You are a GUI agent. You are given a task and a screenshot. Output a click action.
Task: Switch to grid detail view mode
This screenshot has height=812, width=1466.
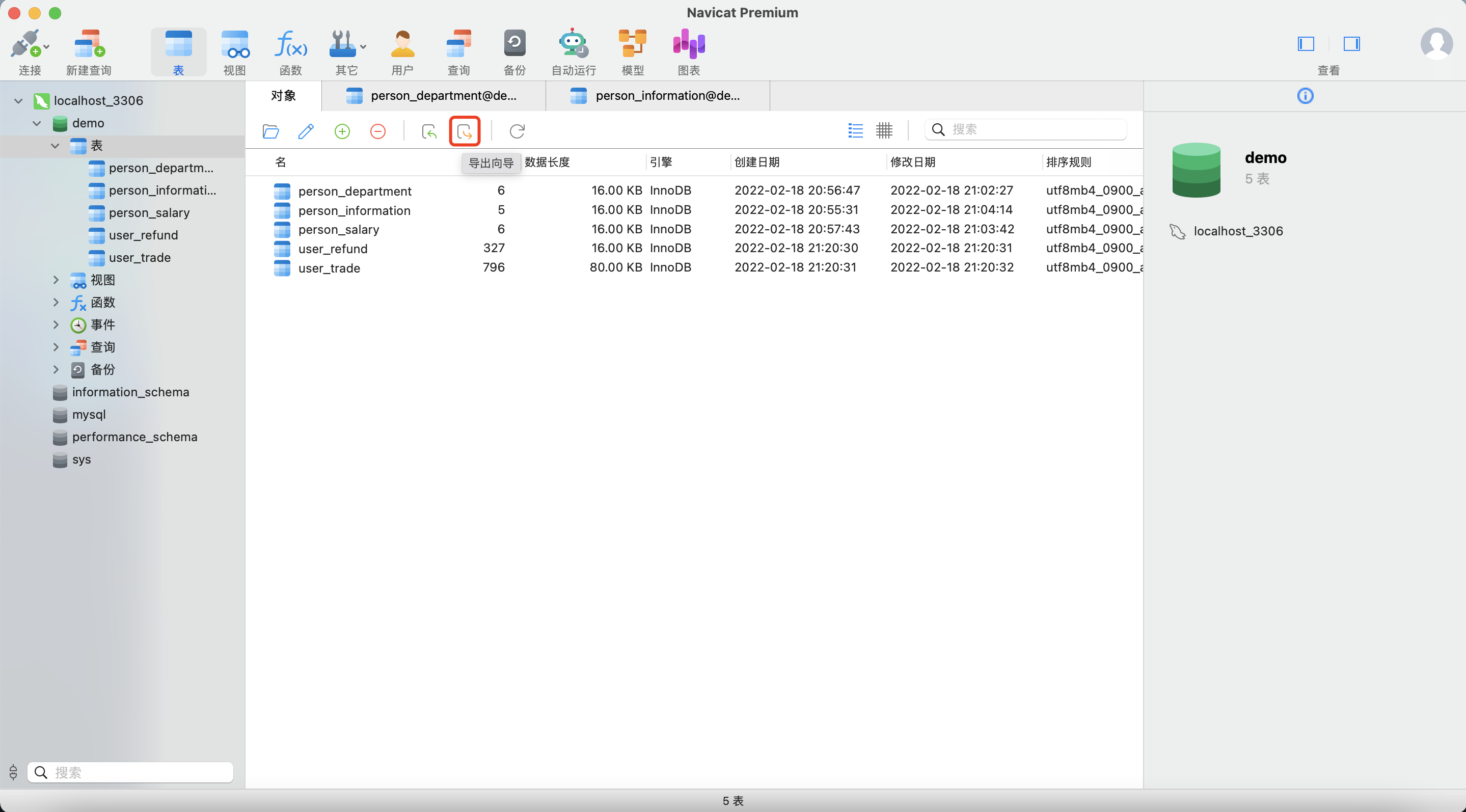884,130
